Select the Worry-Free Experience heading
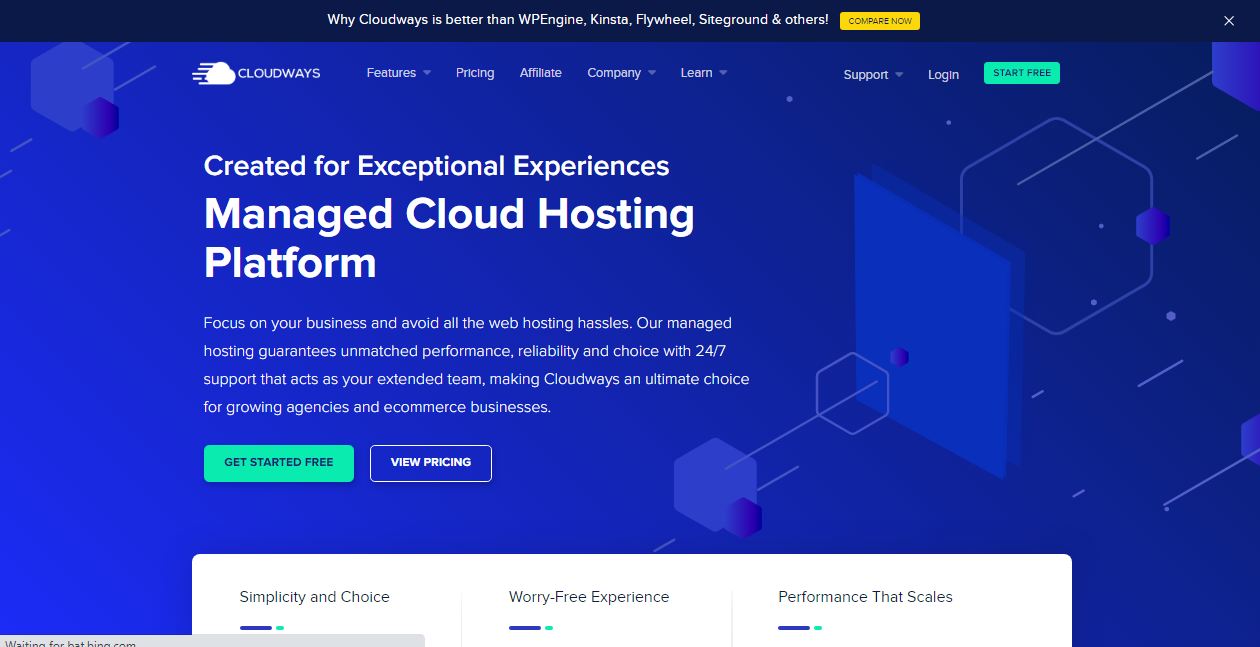Viewport: 1260px width, 647px height. point(589,597)
